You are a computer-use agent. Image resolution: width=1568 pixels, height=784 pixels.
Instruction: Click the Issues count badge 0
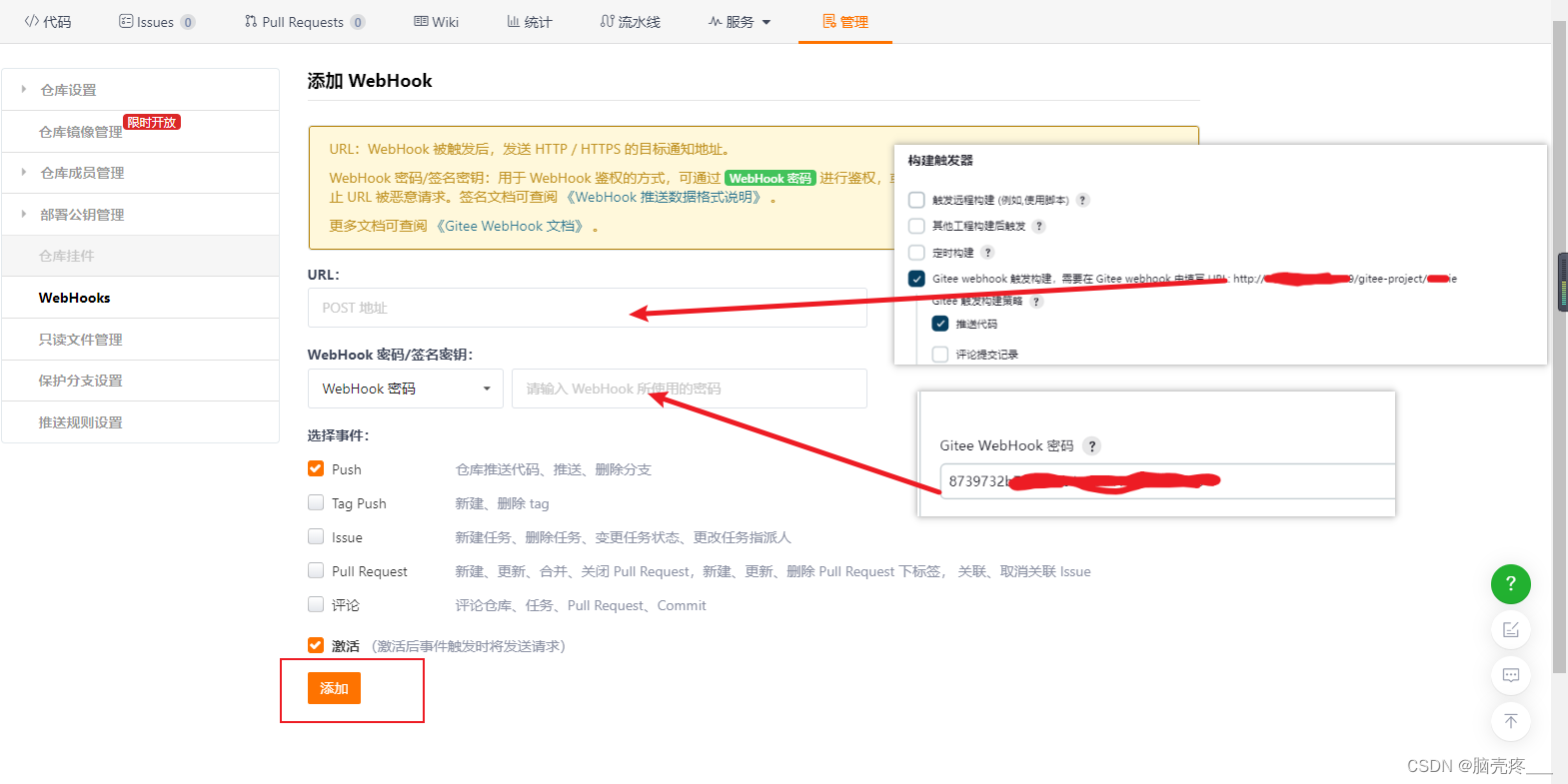188,22
